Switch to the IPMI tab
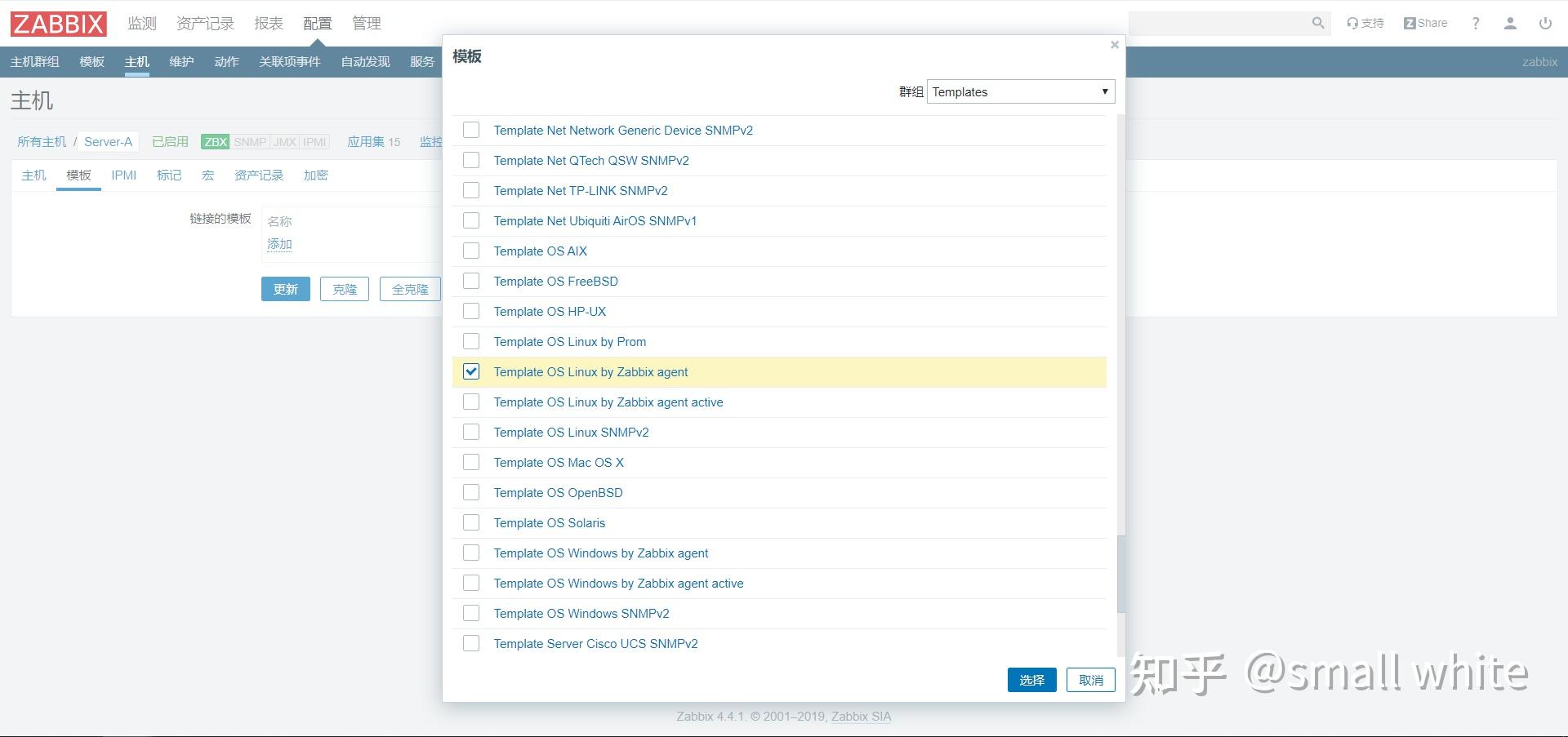Image resolution: width=1568 pixels, height=737 pixels. (123, 175)
